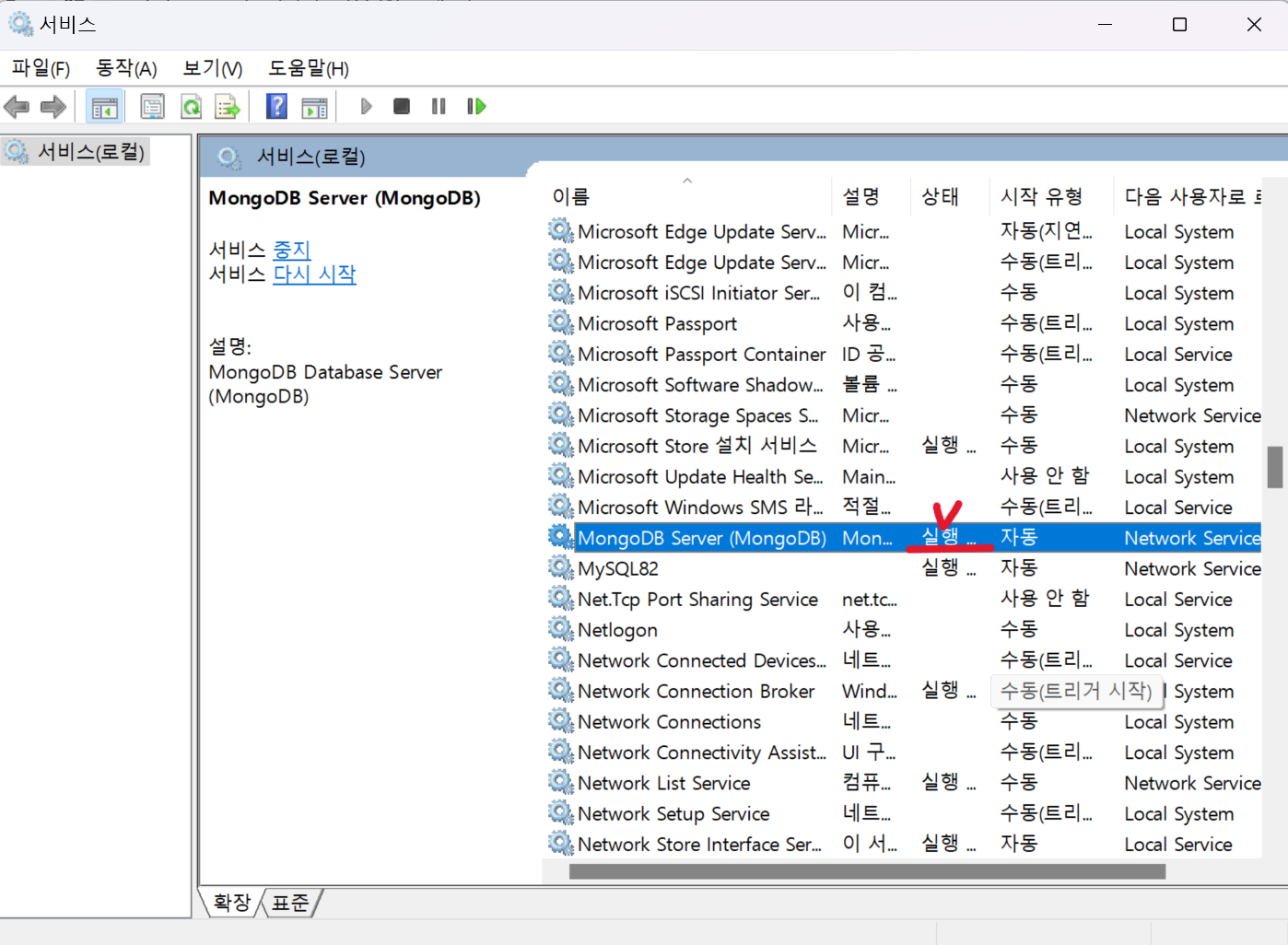
Task: Click the 중지 service link
Action: [x=292, y=250]
